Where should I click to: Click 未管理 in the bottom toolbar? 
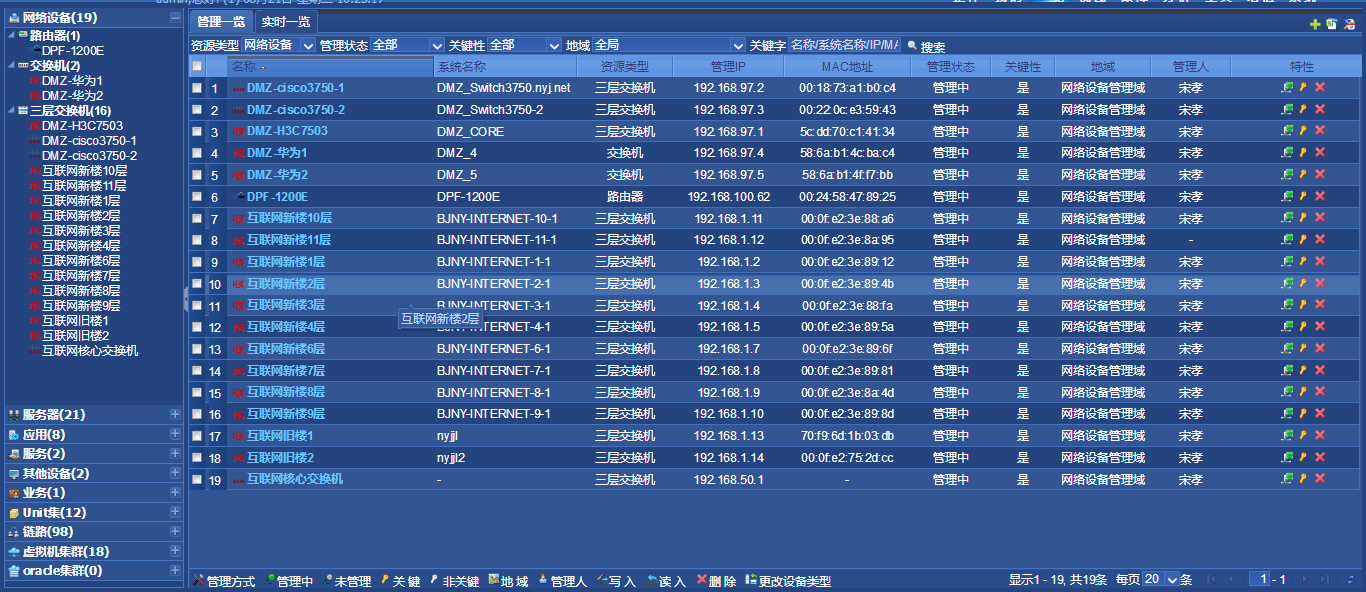(x=347, y=581)
